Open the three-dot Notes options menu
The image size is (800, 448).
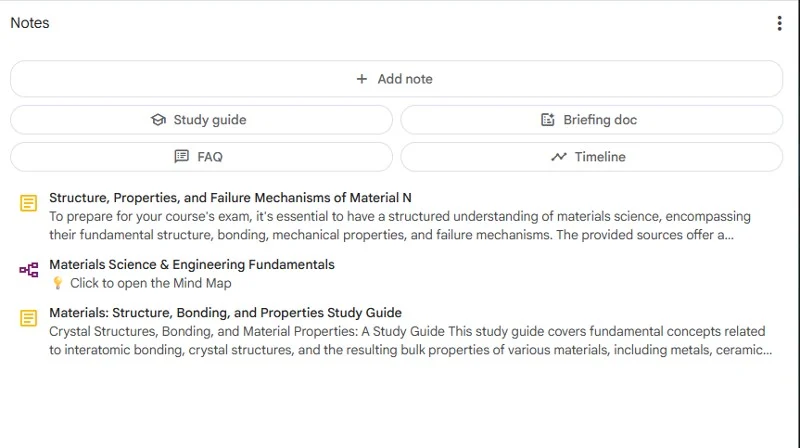click(779, 23)
